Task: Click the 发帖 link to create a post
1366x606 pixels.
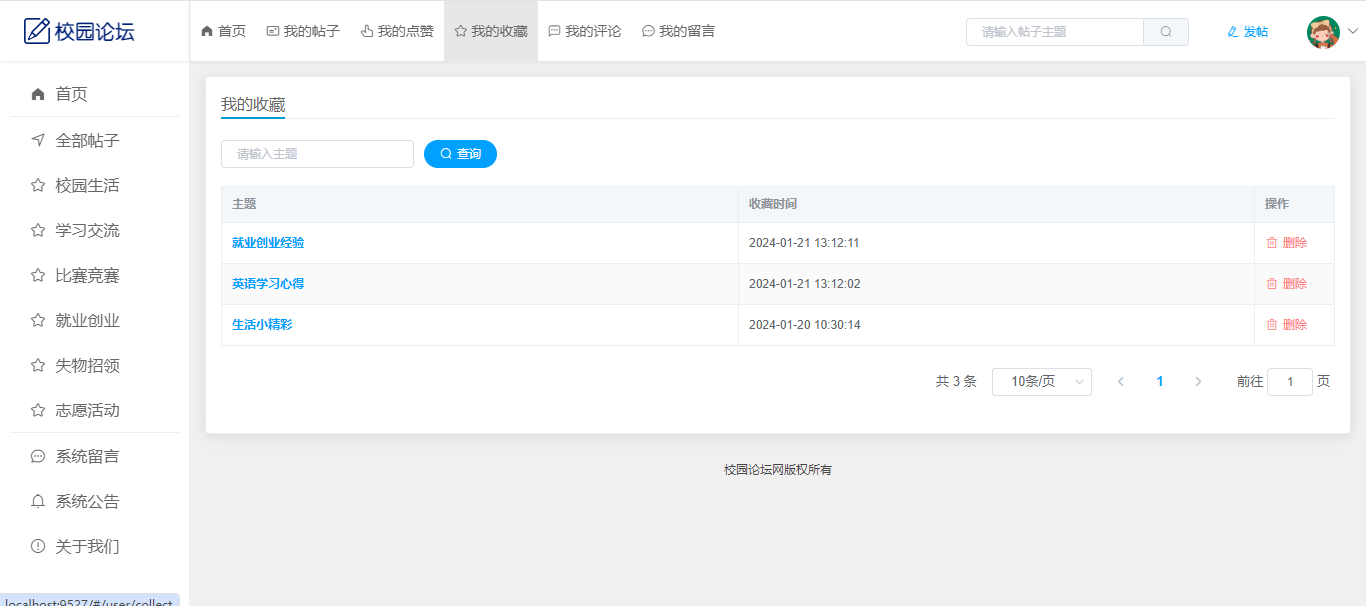Action: coord(1247,32)
